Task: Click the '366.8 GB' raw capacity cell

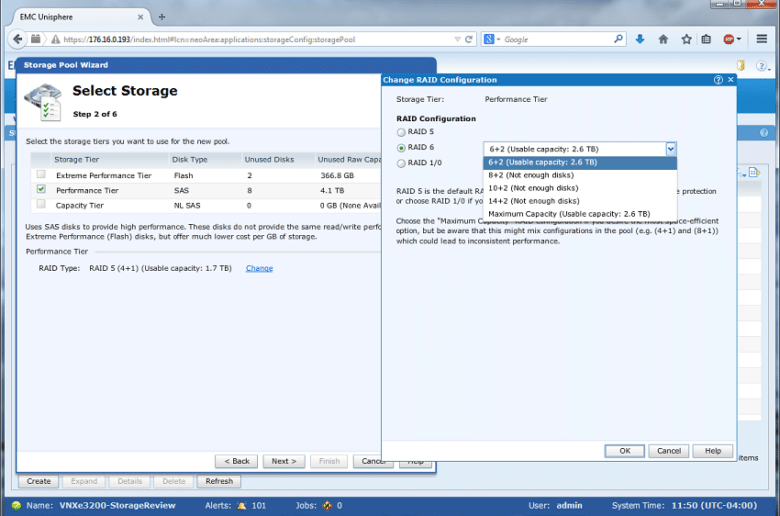Action: pos(337,176)
